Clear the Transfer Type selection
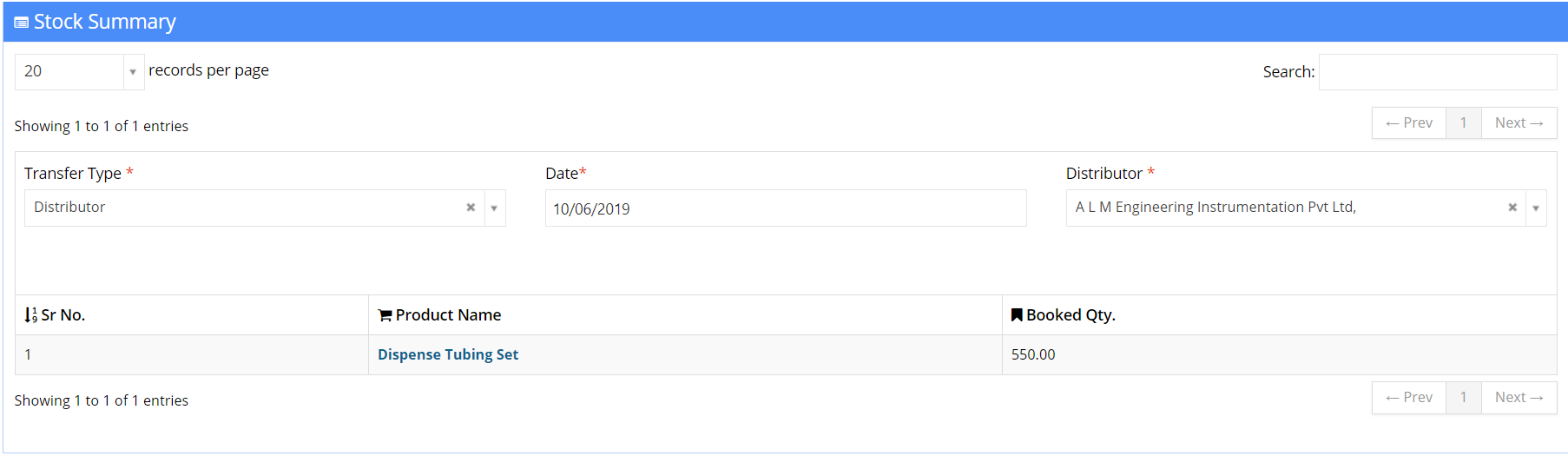The height and width of the screenshot is (456, 1568). click(x=471, y=208)
